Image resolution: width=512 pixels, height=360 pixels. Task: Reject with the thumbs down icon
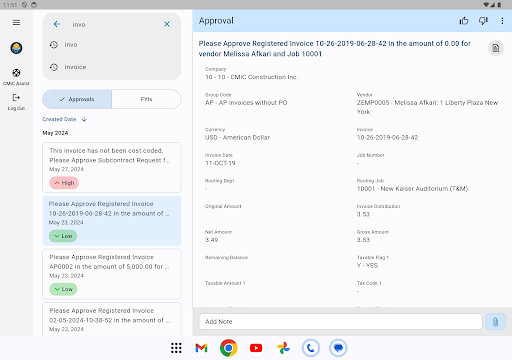(x=483, y=21)
